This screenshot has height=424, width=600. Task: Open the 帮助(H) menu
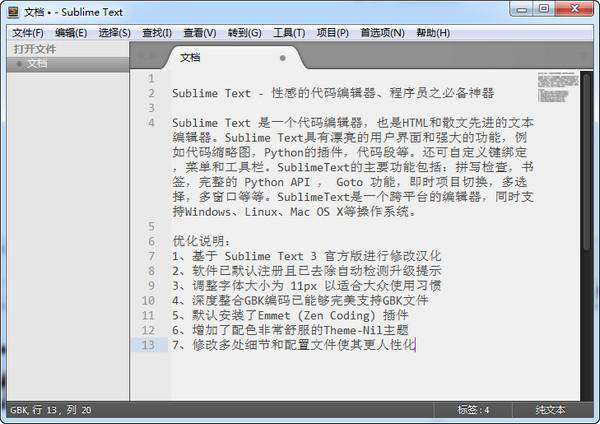433,33
